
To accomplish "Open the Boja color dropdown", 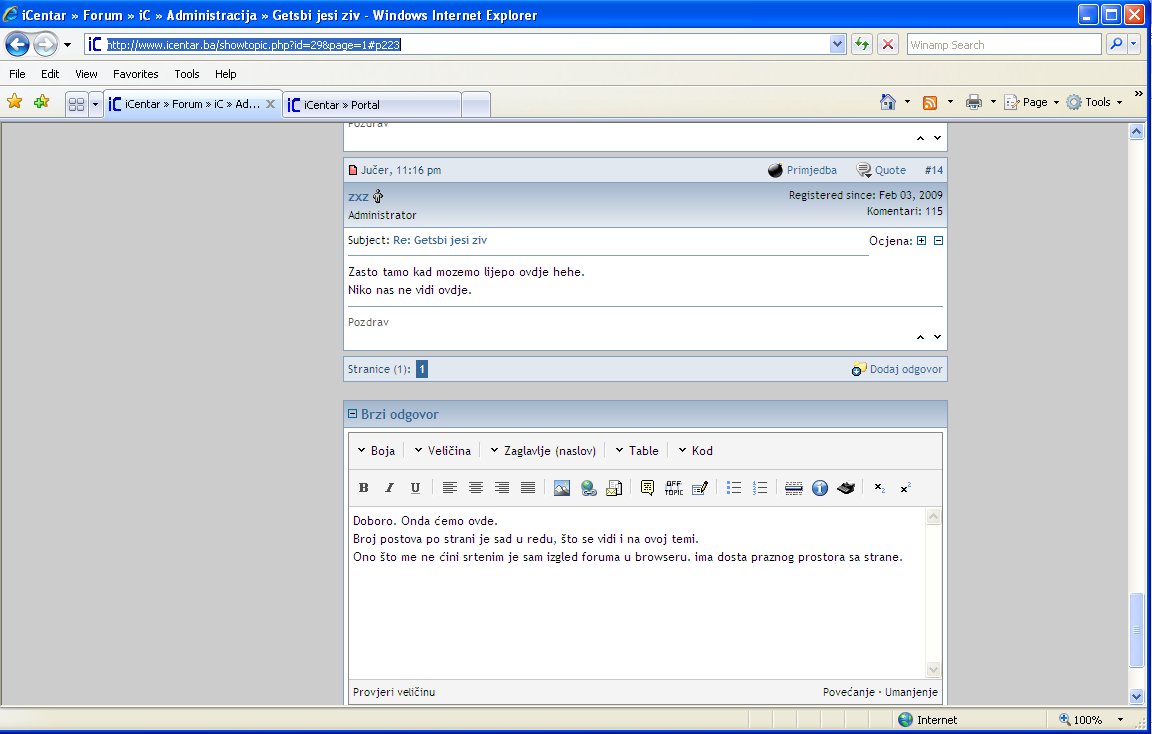I will coord(377,451).
